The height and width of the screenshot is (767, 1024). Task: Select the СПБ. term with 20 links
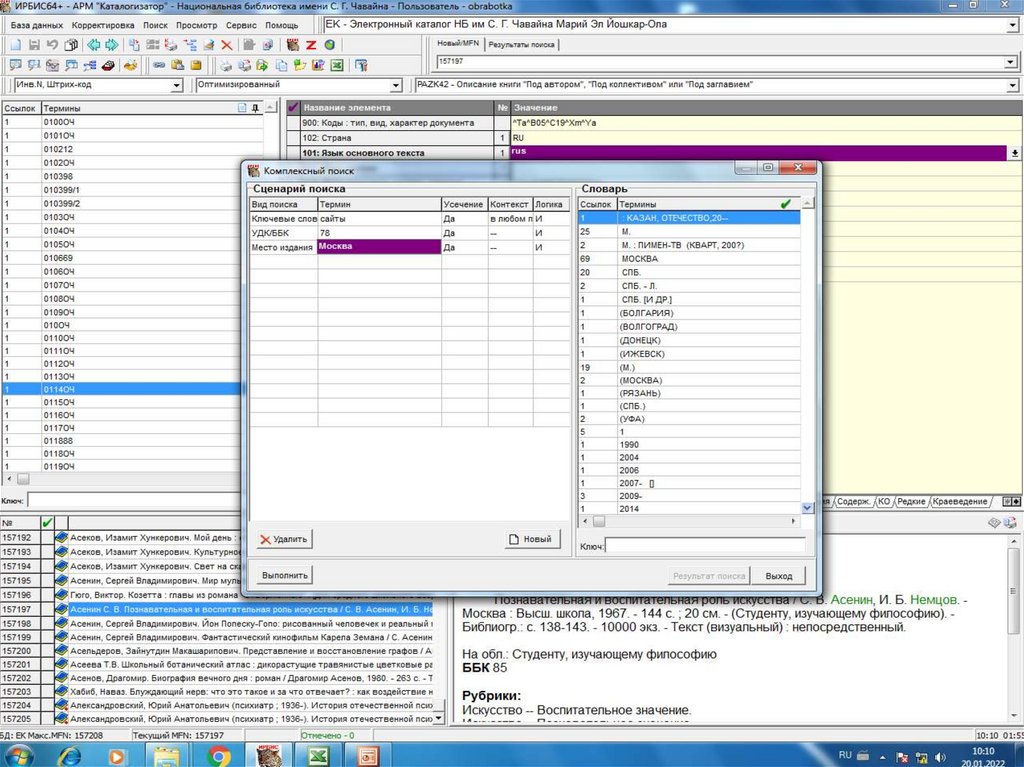click(x=689, y=272)
